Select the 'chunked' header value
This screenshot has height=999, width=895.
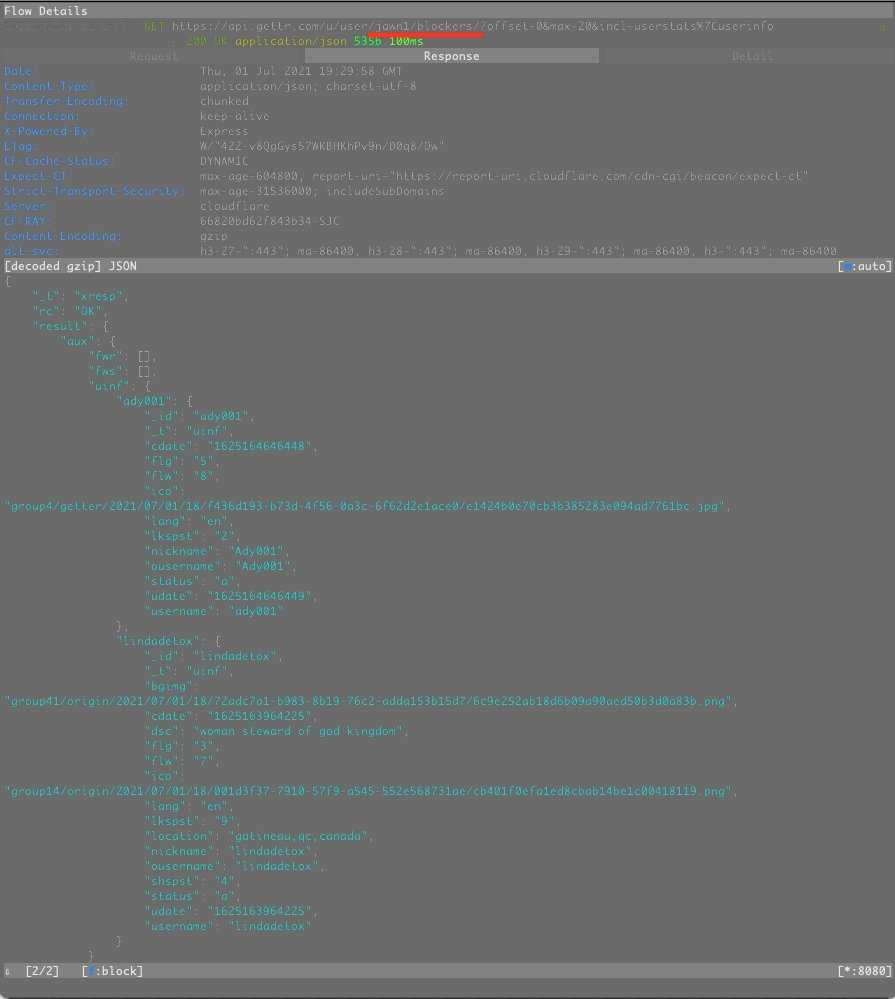224,101
